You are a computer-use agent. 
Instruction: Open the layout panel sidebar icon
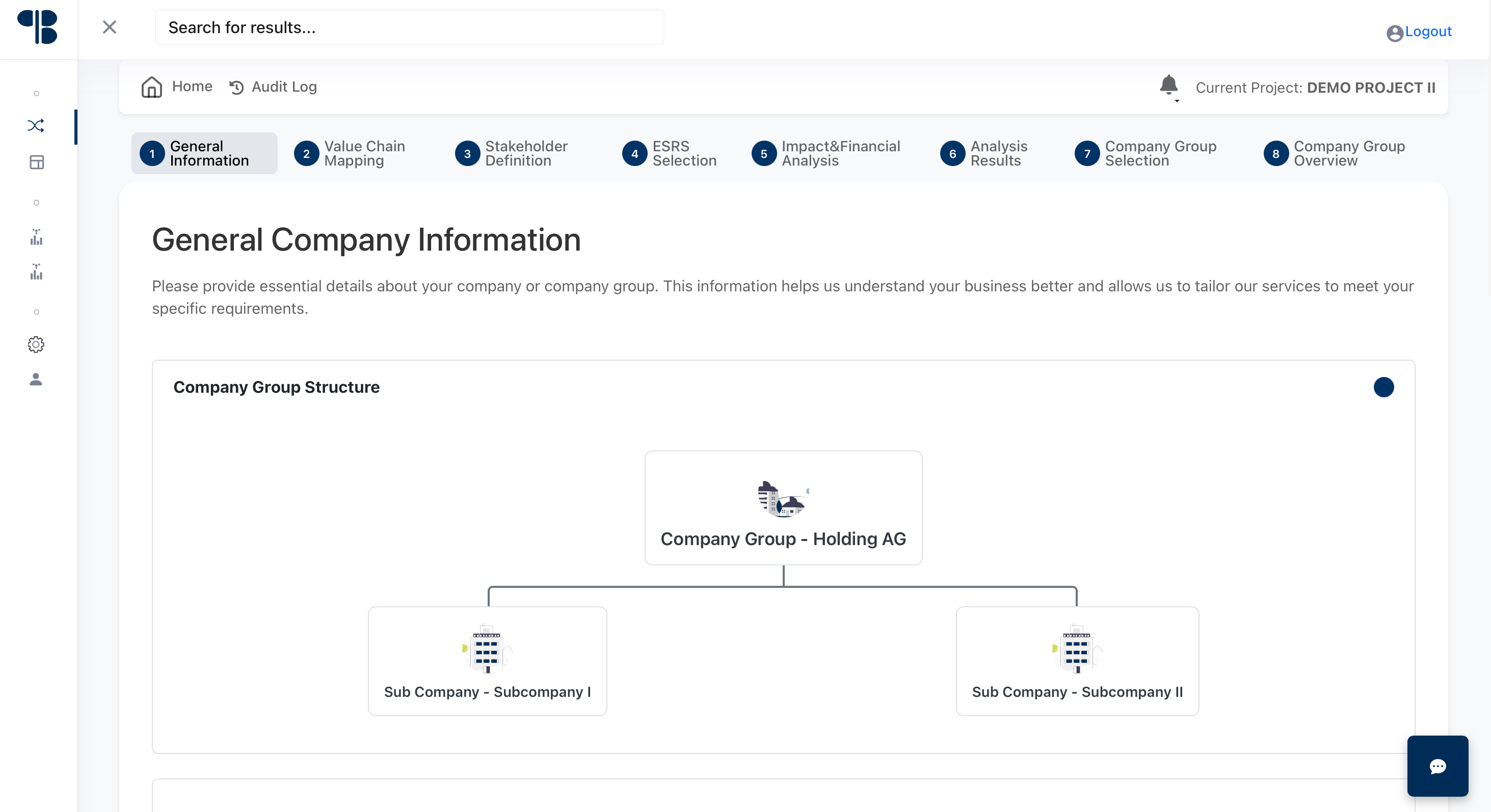coord(37,162)
